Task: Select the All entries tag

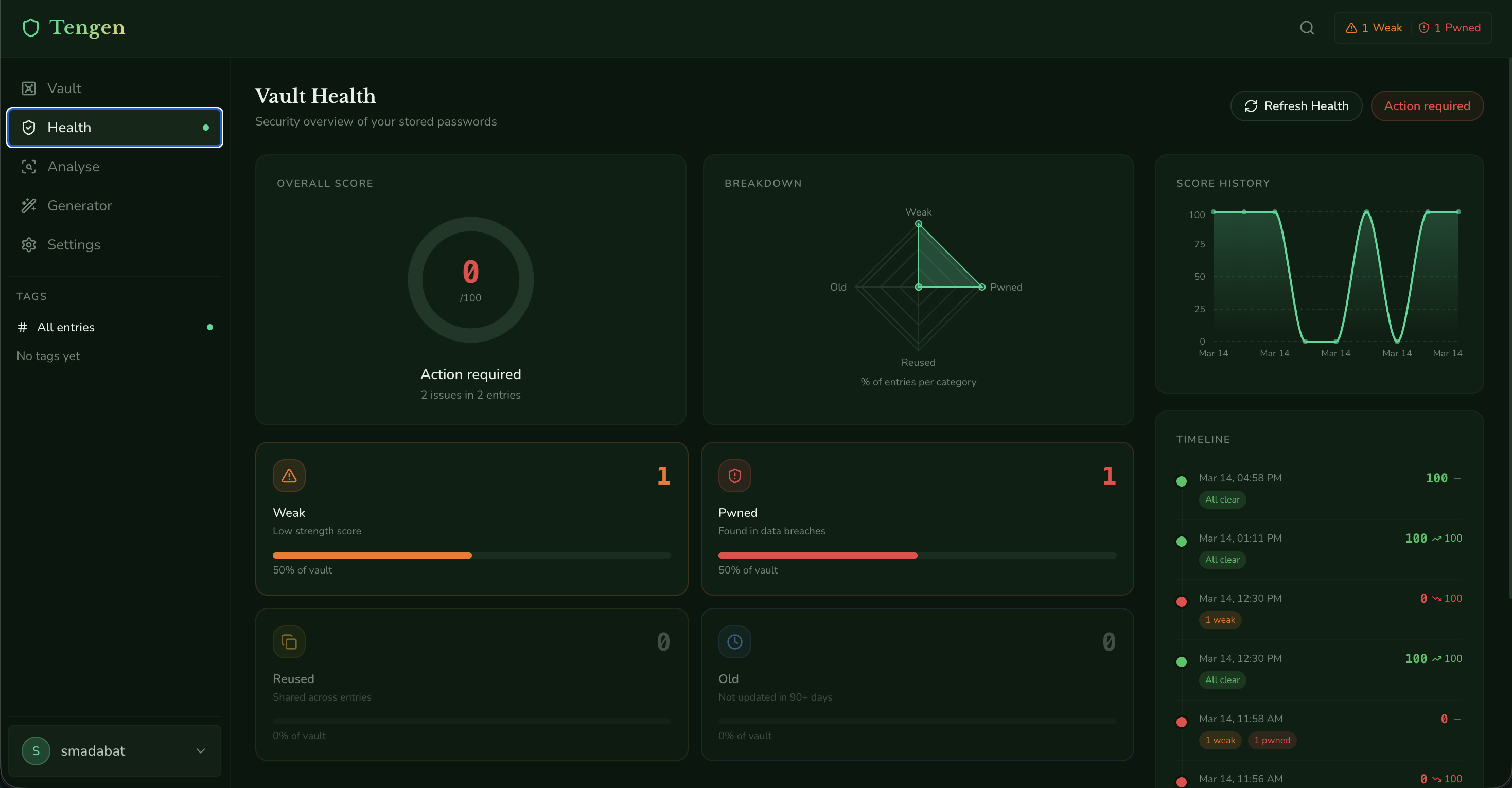Action: [x=66, y=328]
